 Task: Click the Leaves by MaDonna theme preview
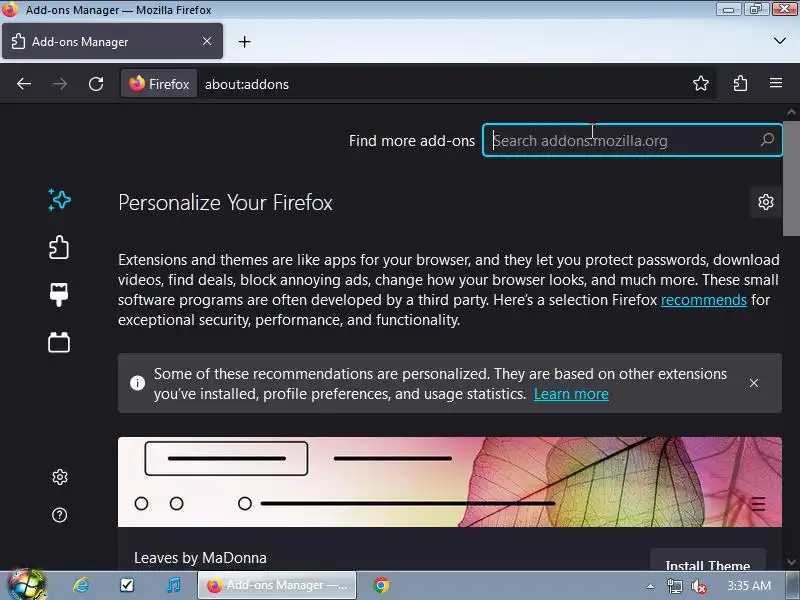tap(449, 482)
